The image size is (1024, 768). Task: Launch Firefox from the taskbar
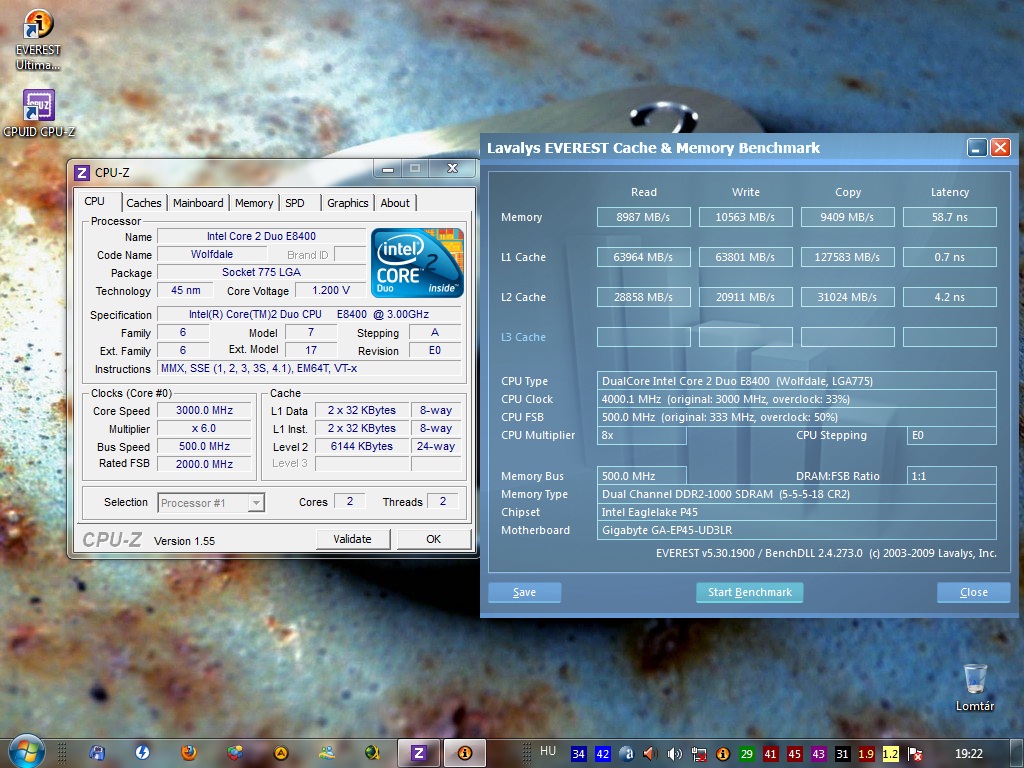click(189, 753)
